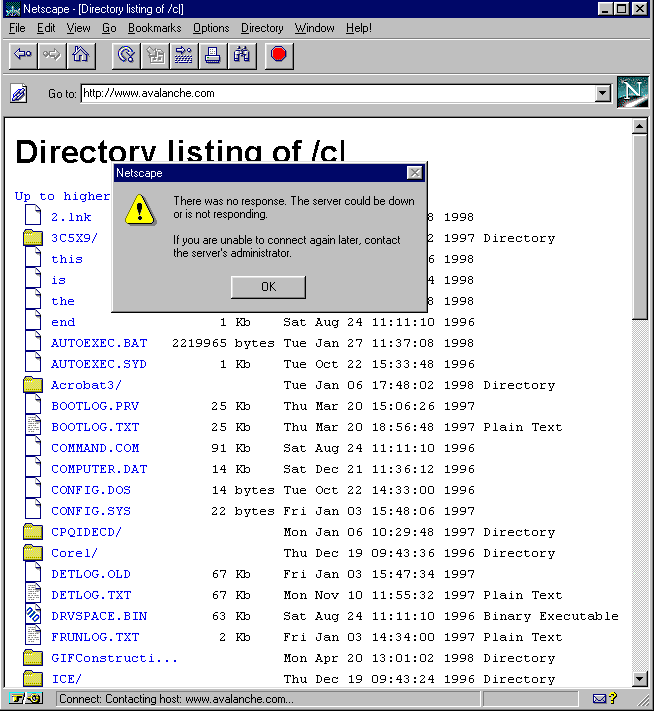Click the red Stop toolbar button
This screenshot has height=711, width=654.
click(279, 56)
